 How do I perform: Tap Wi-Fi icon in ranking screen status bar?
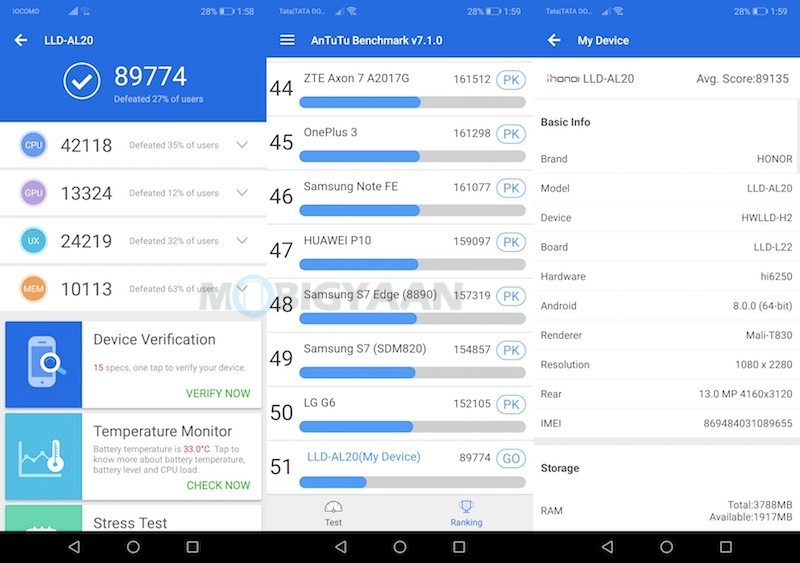click(x=352, y=11)
